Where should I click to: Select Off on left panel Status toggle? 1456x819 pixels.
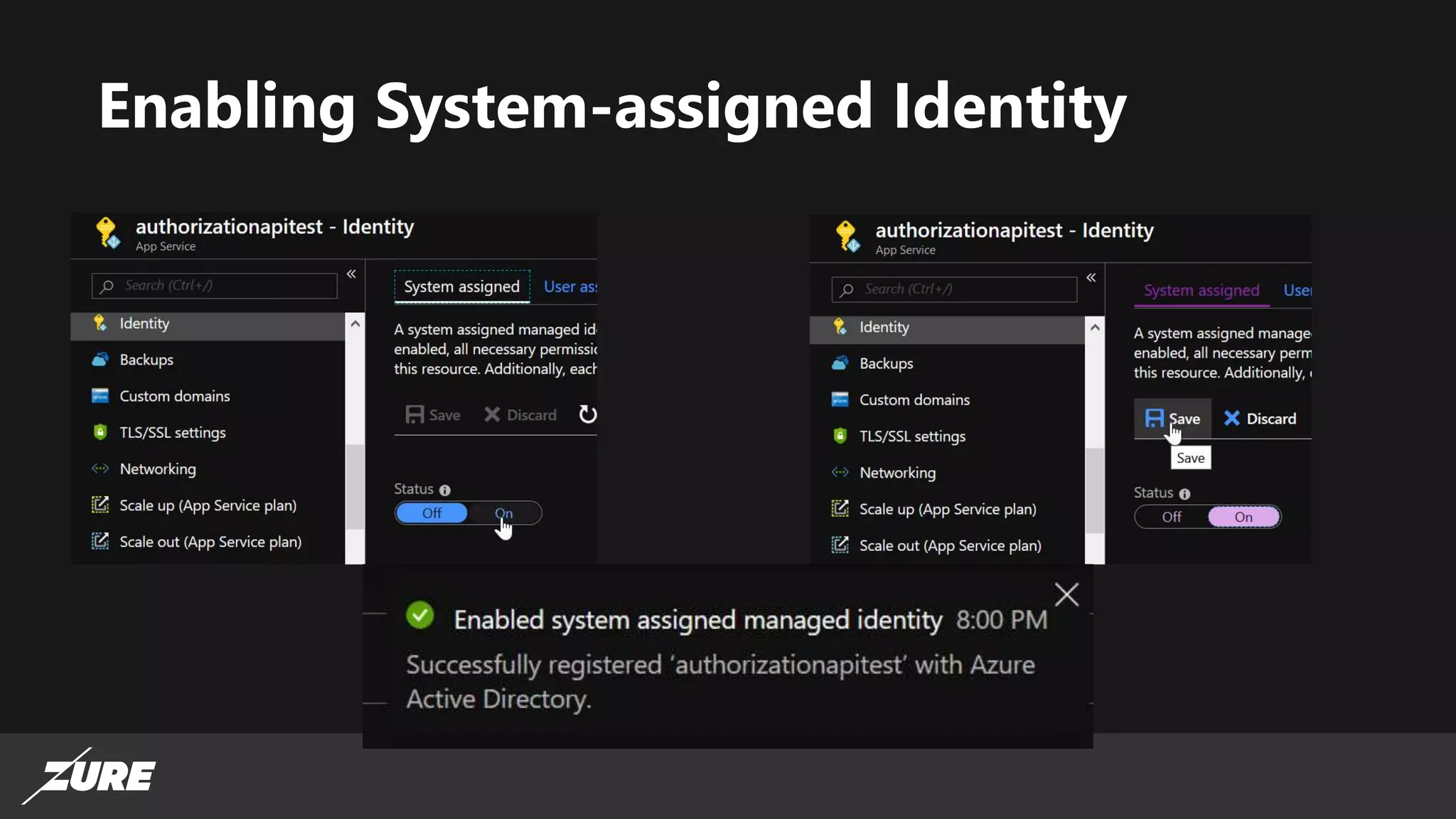click(x=432, y=513)
